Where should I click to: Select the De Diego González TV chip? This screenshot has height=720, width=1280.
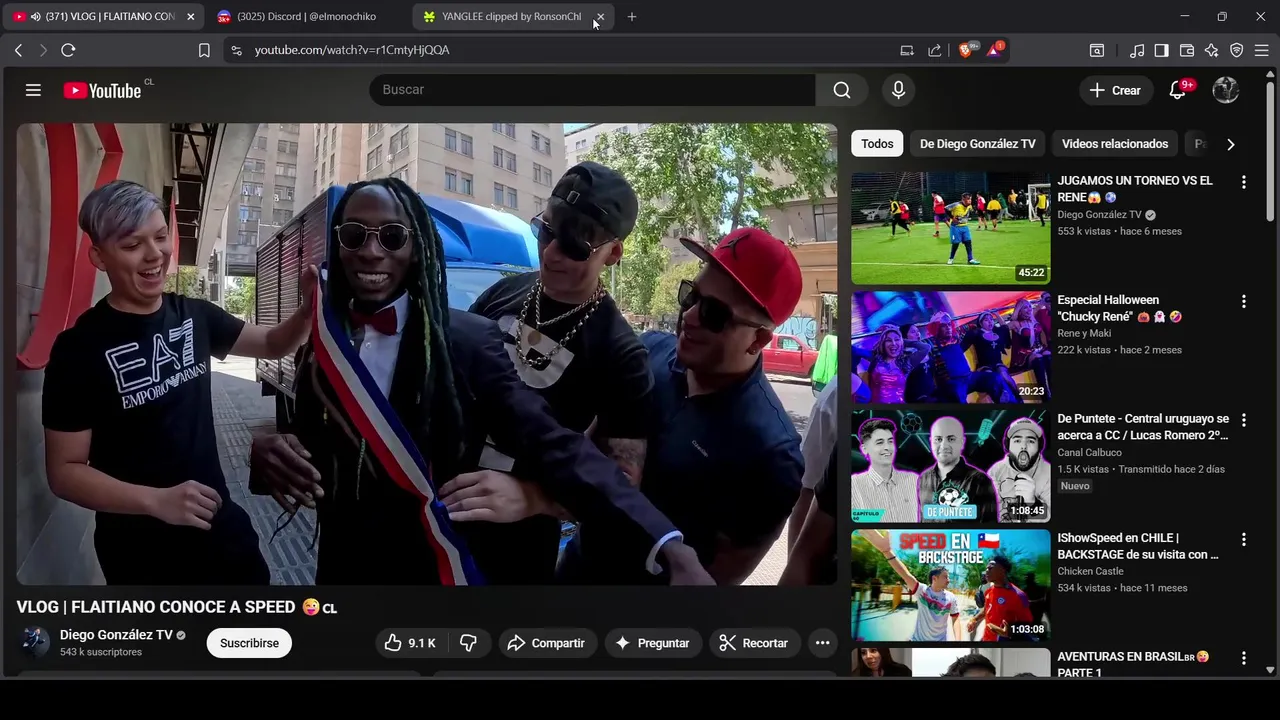[x=977, y=144]
